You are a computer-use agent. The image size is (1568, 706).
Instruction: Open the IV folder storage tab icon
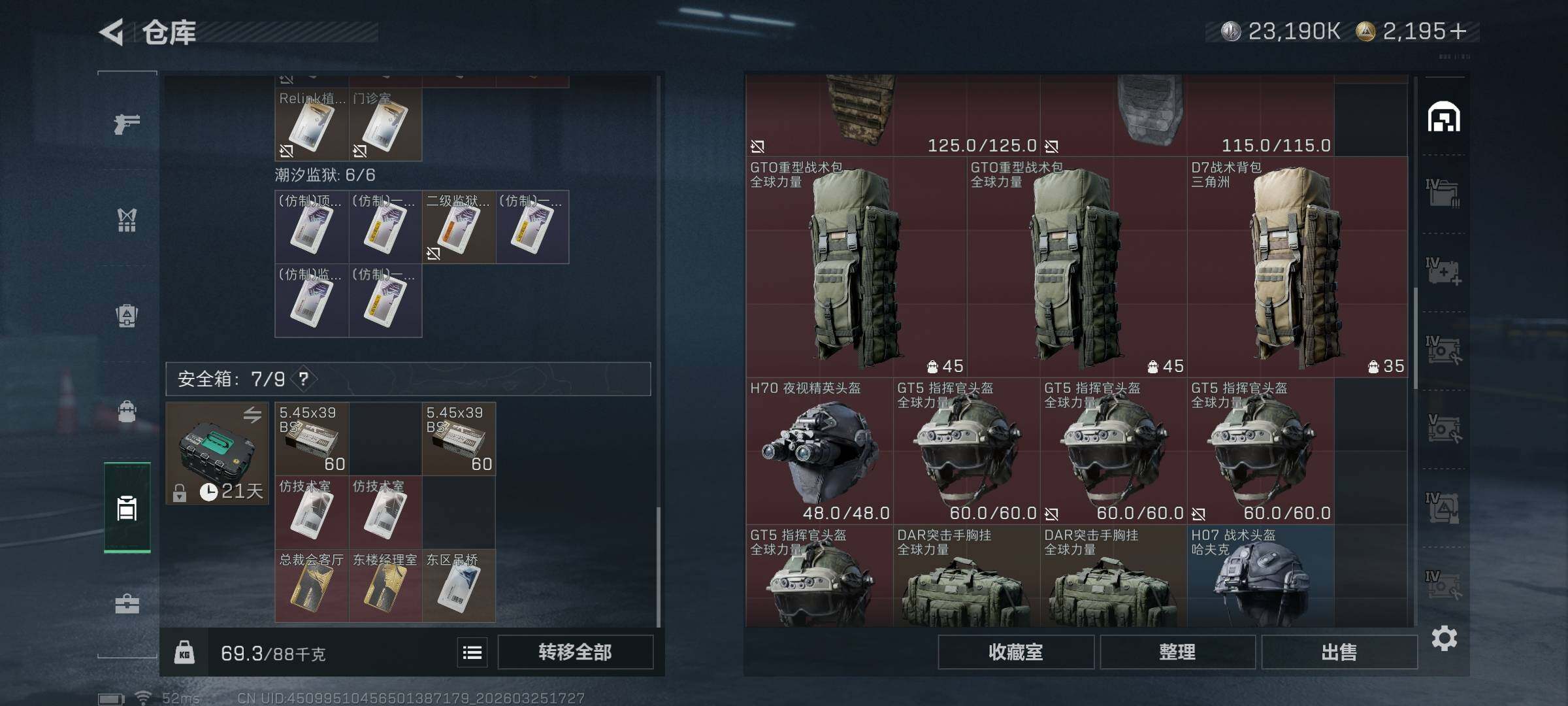pyautogui.click(x=1443, y=192)
